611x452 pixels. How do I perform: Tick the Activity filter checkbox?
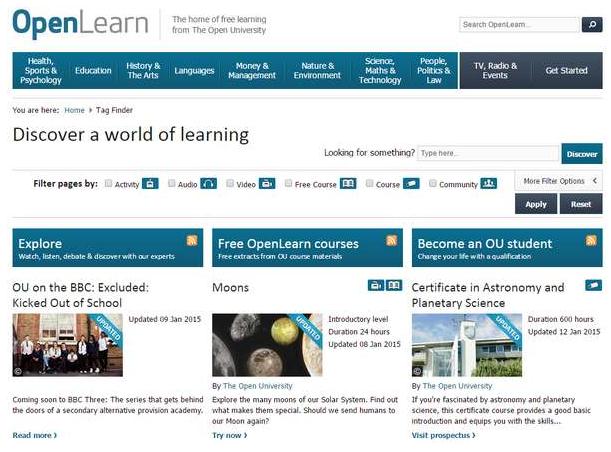coord(108,183)
